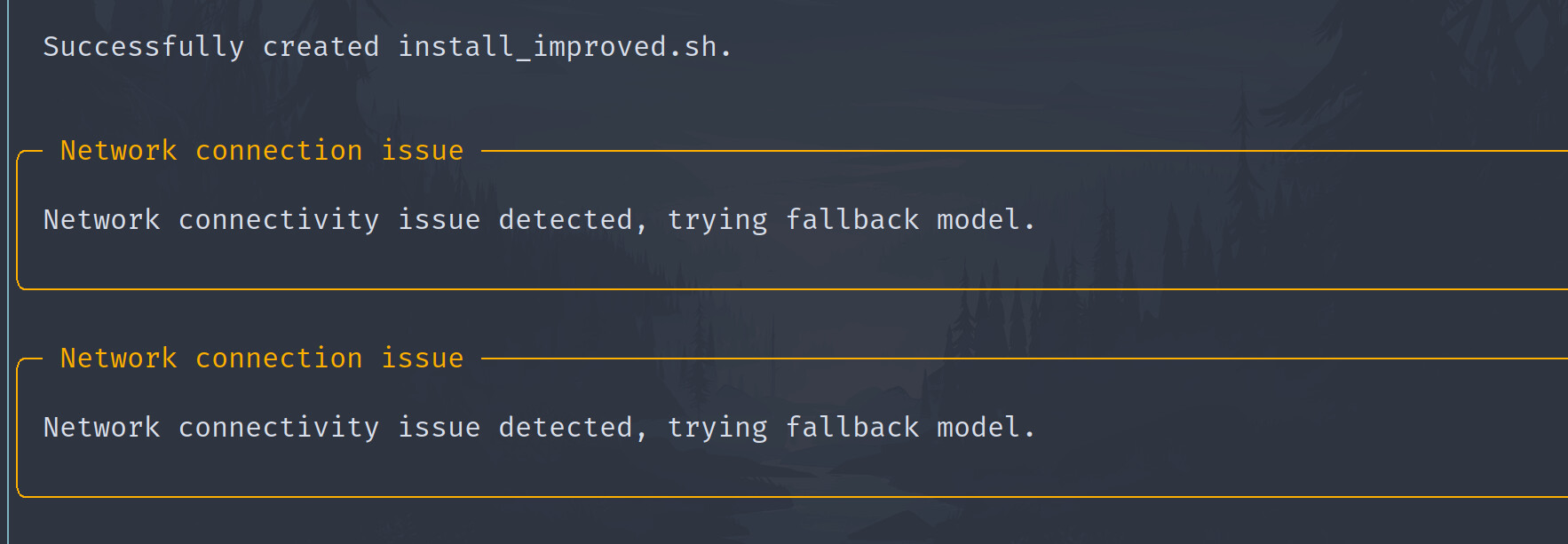This screenshot has width=1568, height=544.
Task: Click the word "connection" in the lower orange title
Action: coord(279,359)
